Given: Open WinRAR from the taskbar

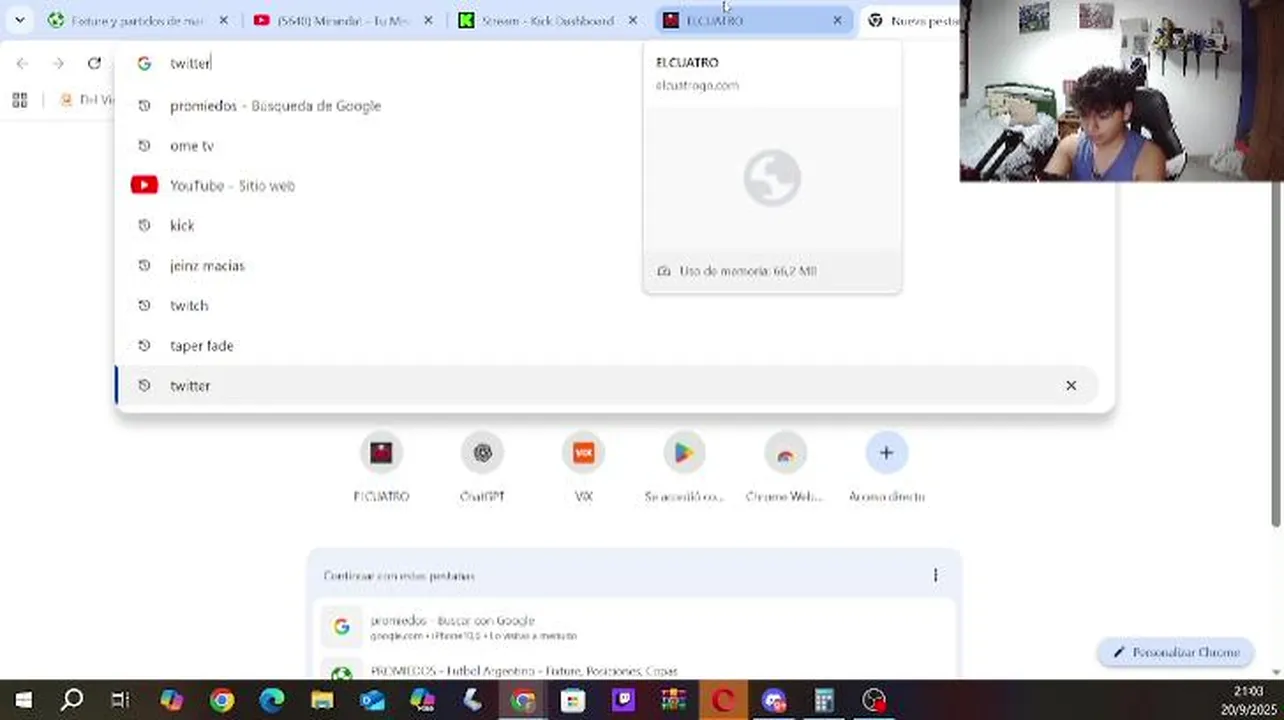Looking at the screenshot, I should pyautogui.click(x=673, y=700).
